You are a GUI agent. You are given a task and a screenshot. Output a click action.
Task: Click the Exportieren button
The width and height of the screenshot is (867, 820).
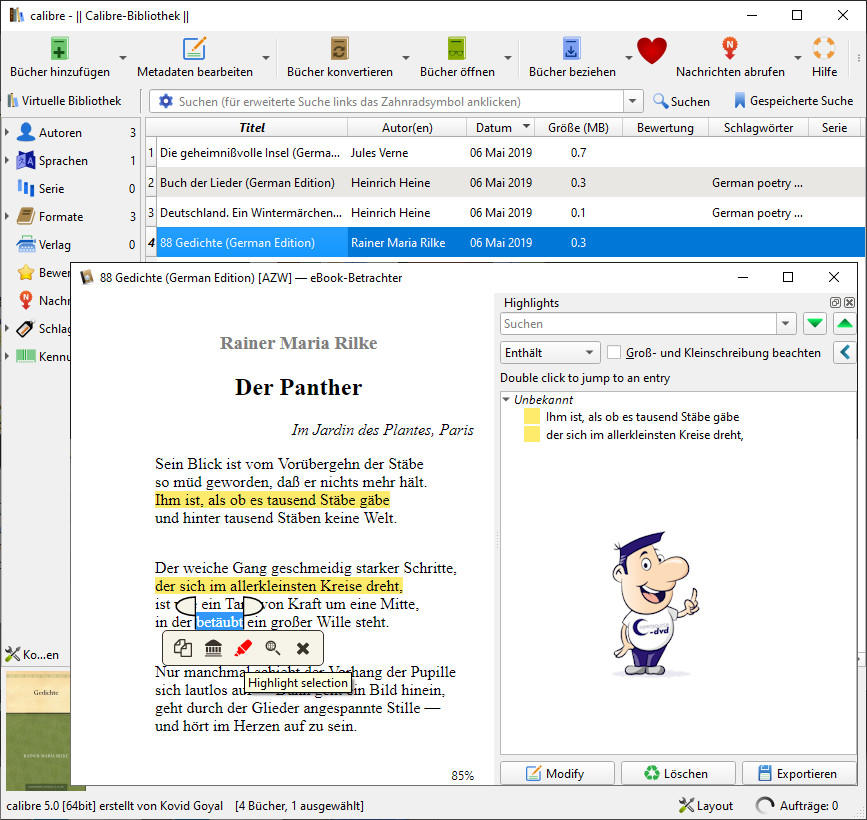pos(798,773)
